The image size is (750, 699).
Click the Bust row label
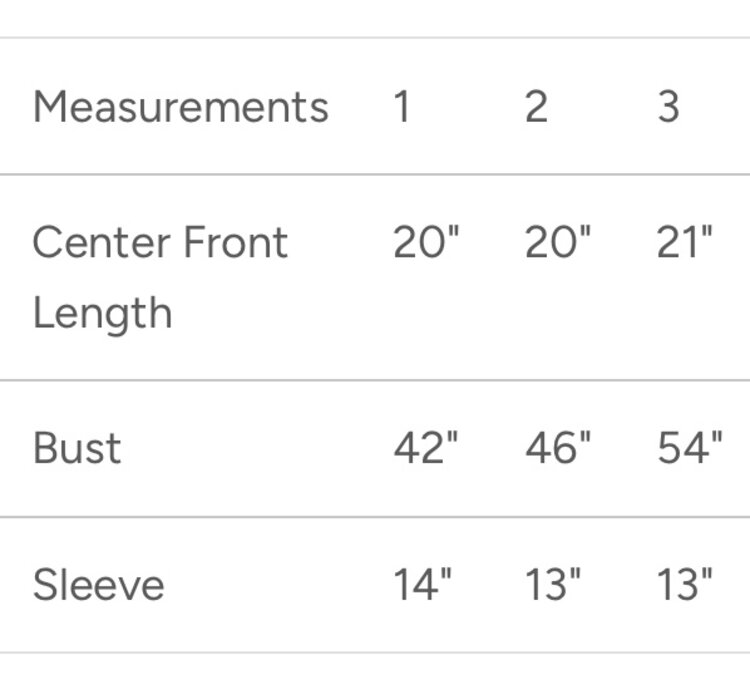click(x=77, y=448)
